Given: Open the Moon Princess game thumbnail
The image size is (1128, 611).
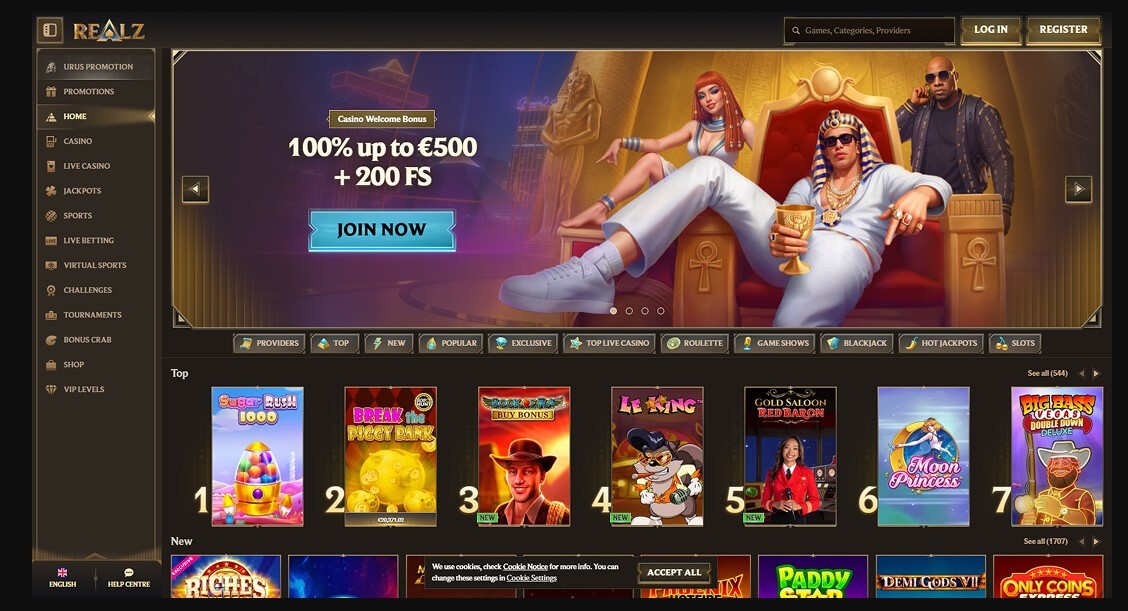Looking at the screenshot, I should pyautogui.click(x=924, y=456).
